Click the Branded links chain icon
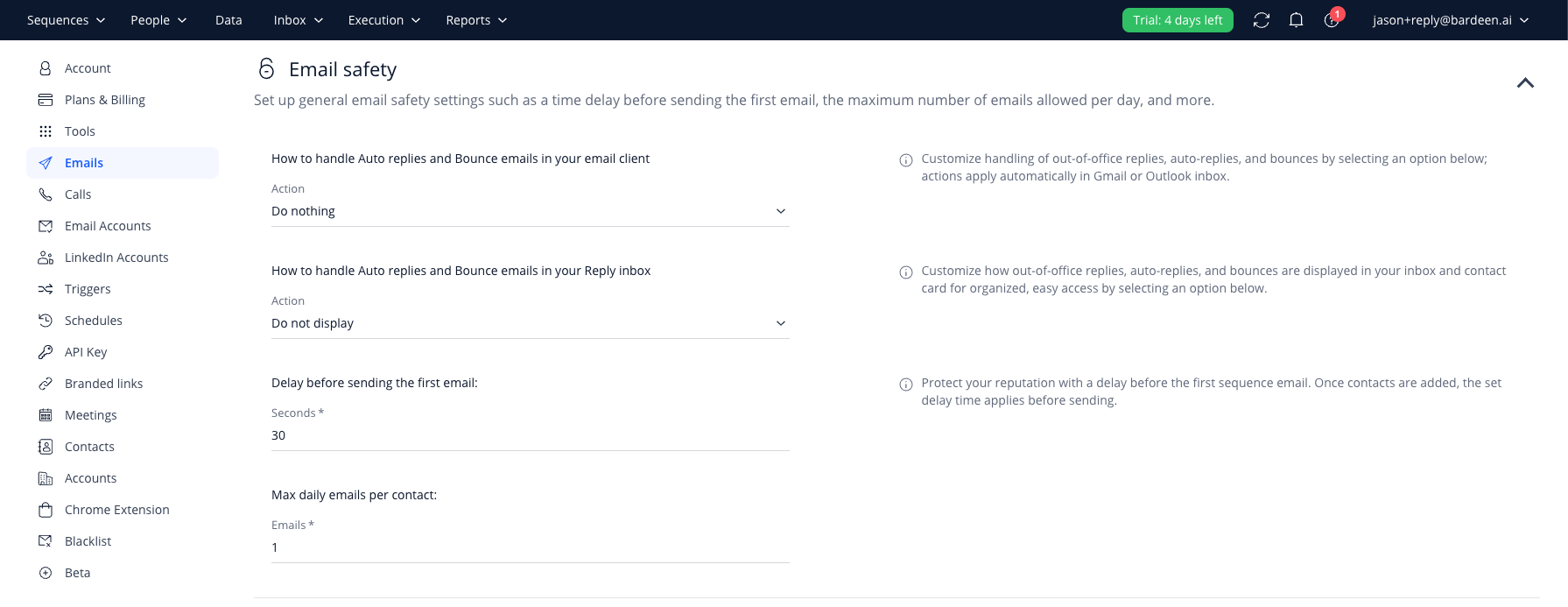This screenshot has height=607, width=1568. click(46, 384)
